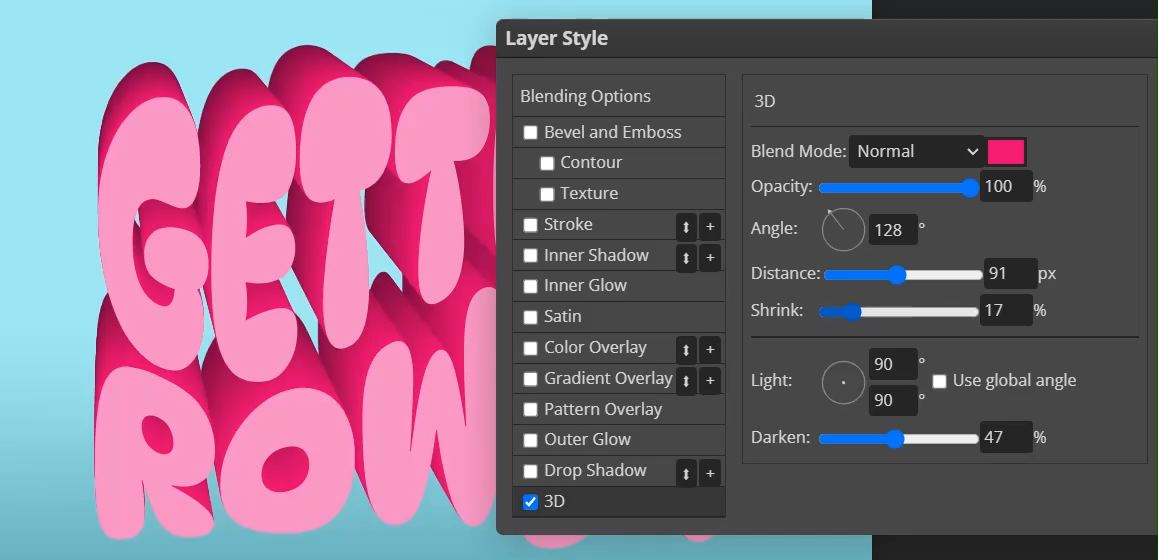The image size is (1158, 560).
Task: Select the Bevel and Emboss style row
Action: pos(619,132)
